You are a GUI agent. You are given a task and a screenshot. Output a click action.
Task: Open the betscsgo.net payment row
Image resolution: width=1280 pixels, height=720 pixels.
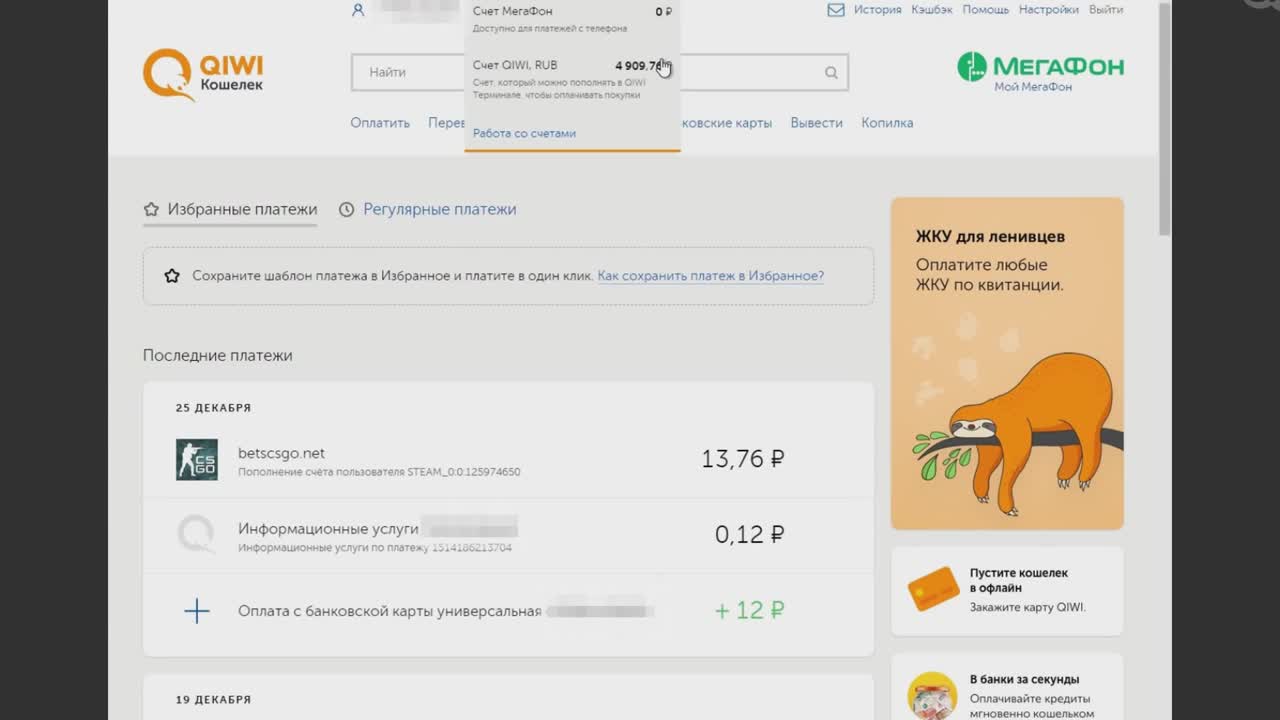[508, 459]
